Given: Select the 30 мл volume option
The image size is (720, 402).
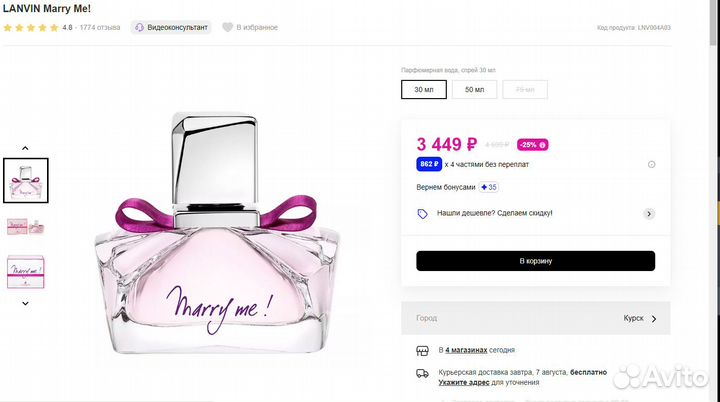Looking at the screenshot, I should tap(425, 89).
